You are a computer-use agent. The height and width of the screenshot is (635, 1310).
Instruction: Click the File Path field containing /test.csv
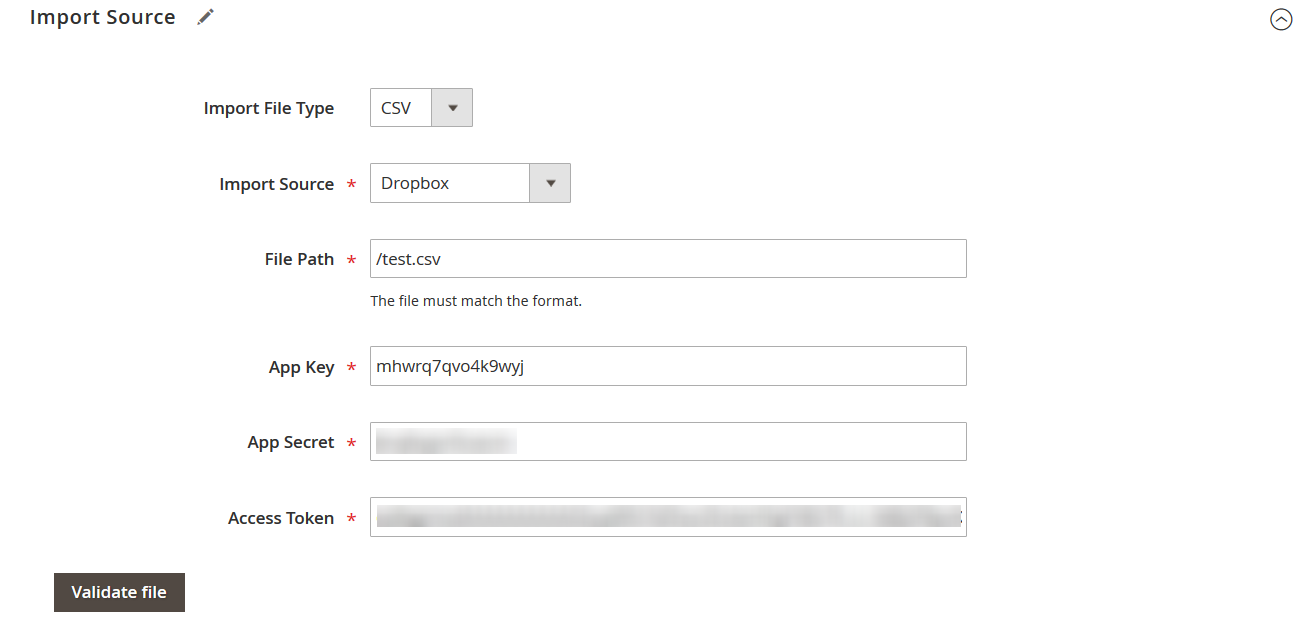click(668, 259)
